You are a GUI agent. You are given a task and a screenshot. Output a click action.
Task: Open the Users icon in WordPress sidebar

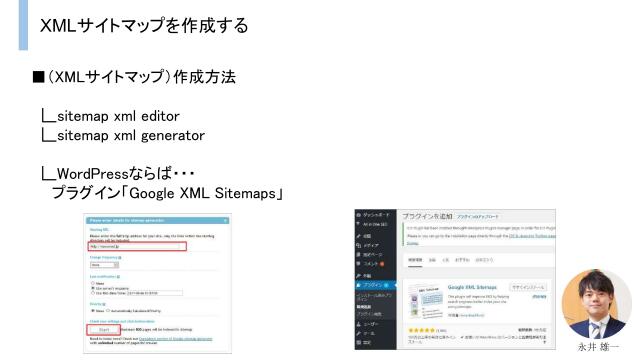[x=358, y=324]
